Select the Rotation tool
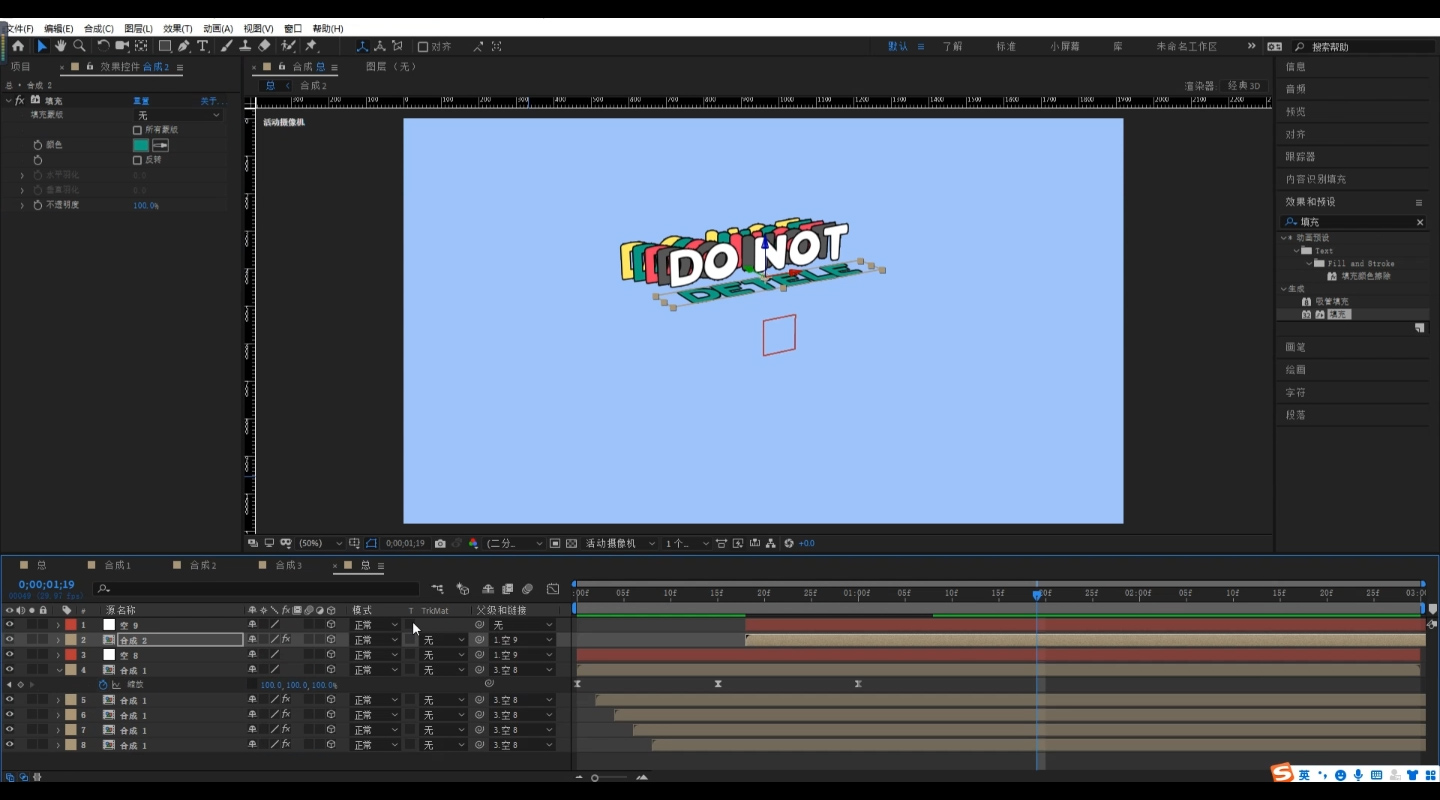The image size is (1440, 800). (x=103, y=46)
